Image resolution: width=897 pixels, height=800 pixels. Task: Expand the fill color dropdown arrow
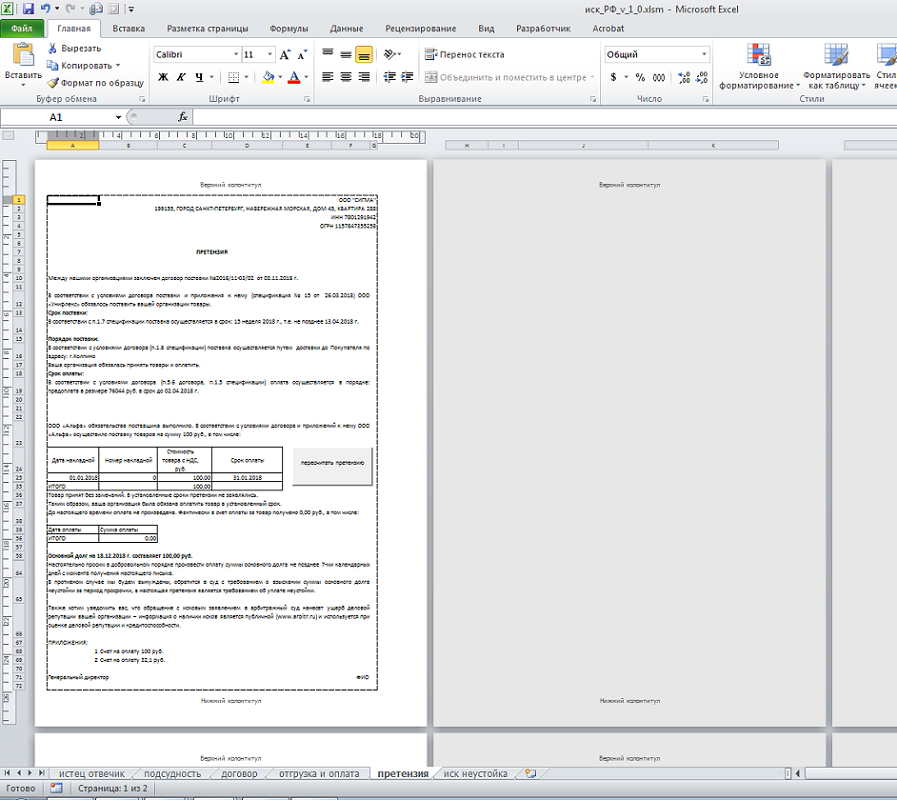tap(280, 77)
